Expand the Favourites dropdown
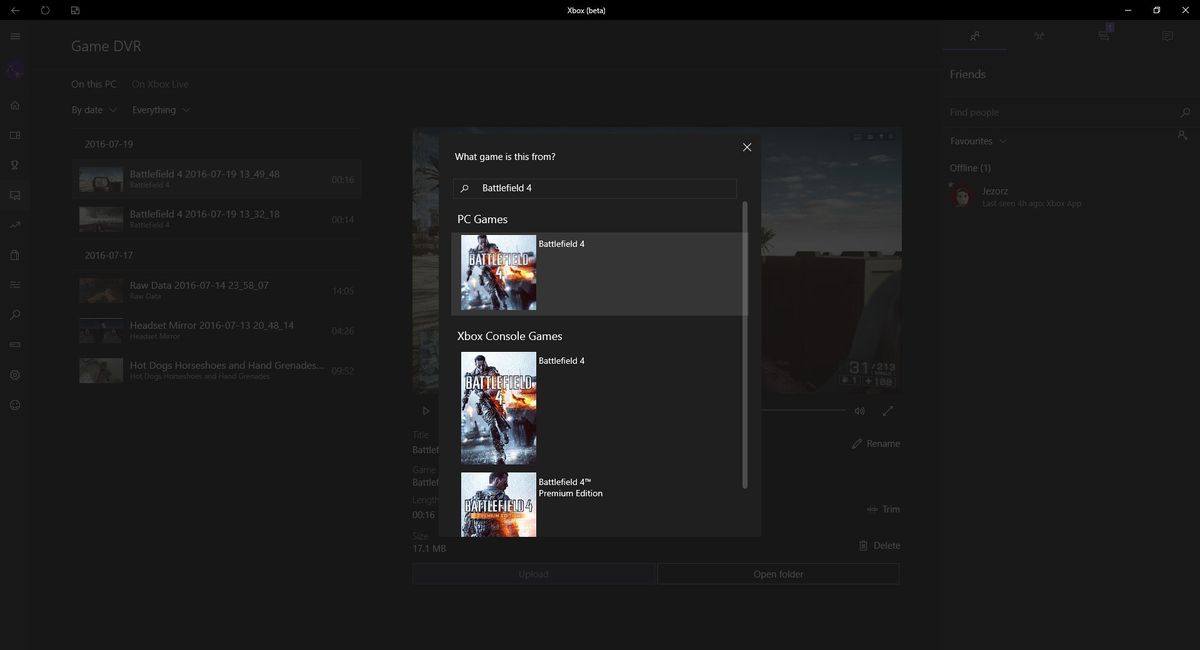Viewport: 1200px width, 650px height. coord(978,141)
